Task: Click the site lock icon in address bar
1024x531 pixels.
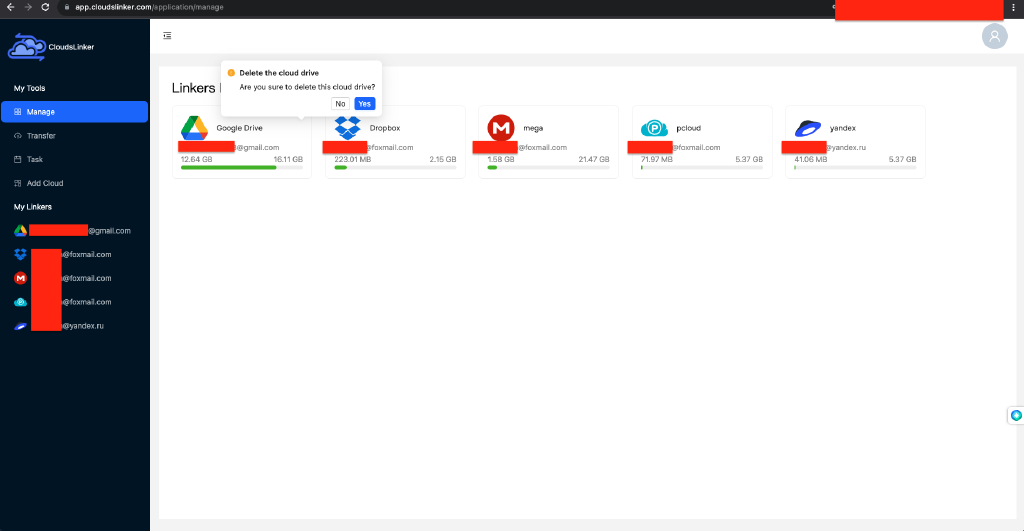Action: click(x=67, y=7)
